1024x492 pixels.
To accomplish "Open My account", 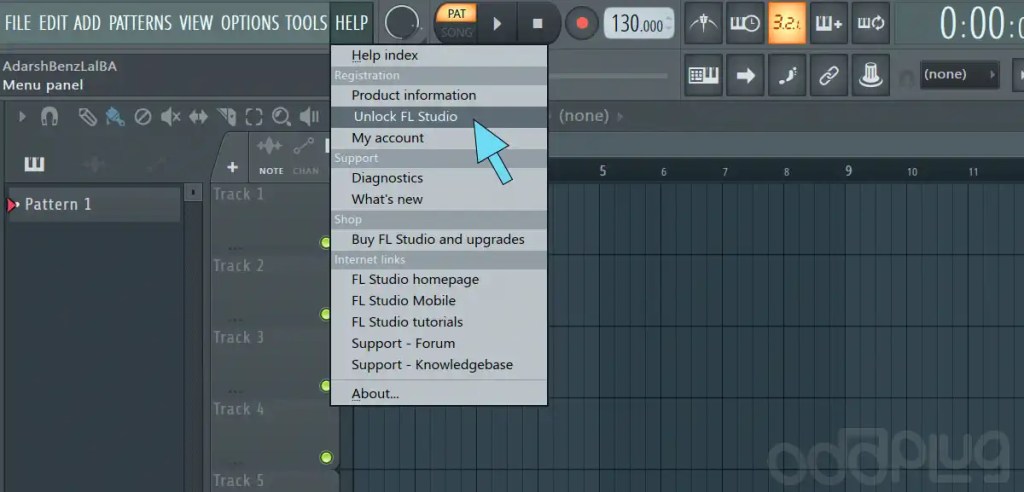I will coord(439,138).
